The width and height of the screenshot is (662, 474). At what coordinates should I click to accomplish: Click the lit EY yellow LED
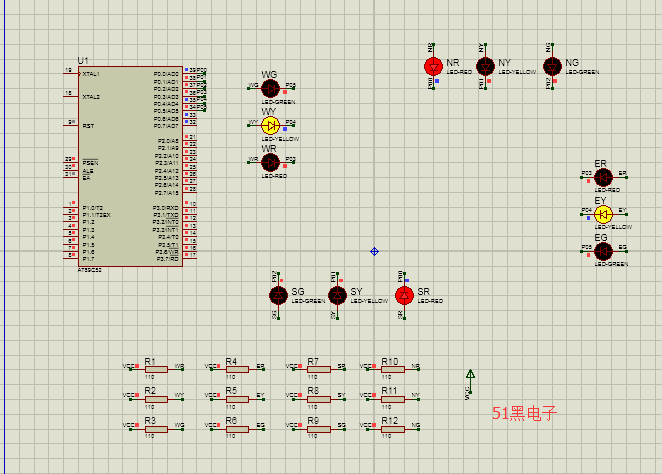tap(602, 214)
